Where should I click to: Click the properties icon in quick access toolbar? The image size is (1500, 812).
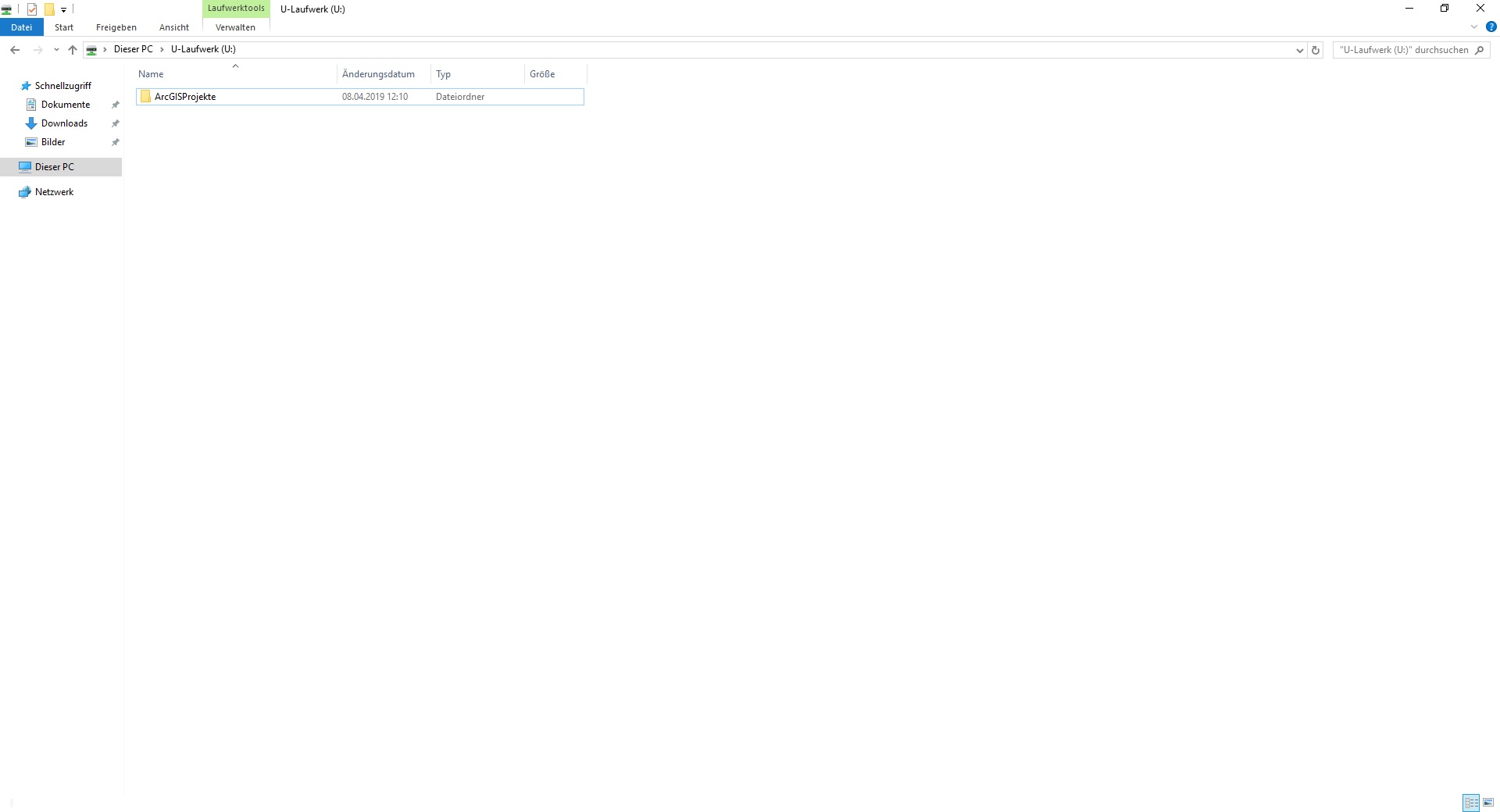[32, 9]
